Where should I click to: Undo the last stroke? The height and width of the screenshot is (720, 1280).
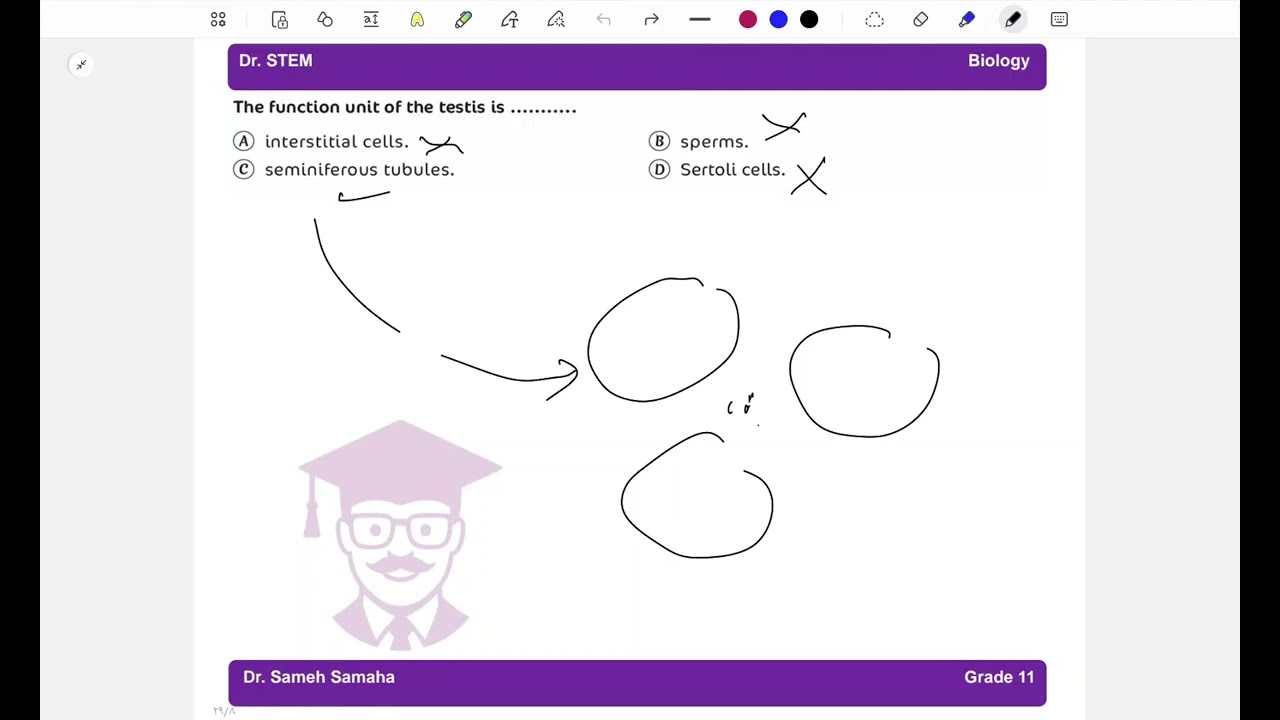pos(603,19)
